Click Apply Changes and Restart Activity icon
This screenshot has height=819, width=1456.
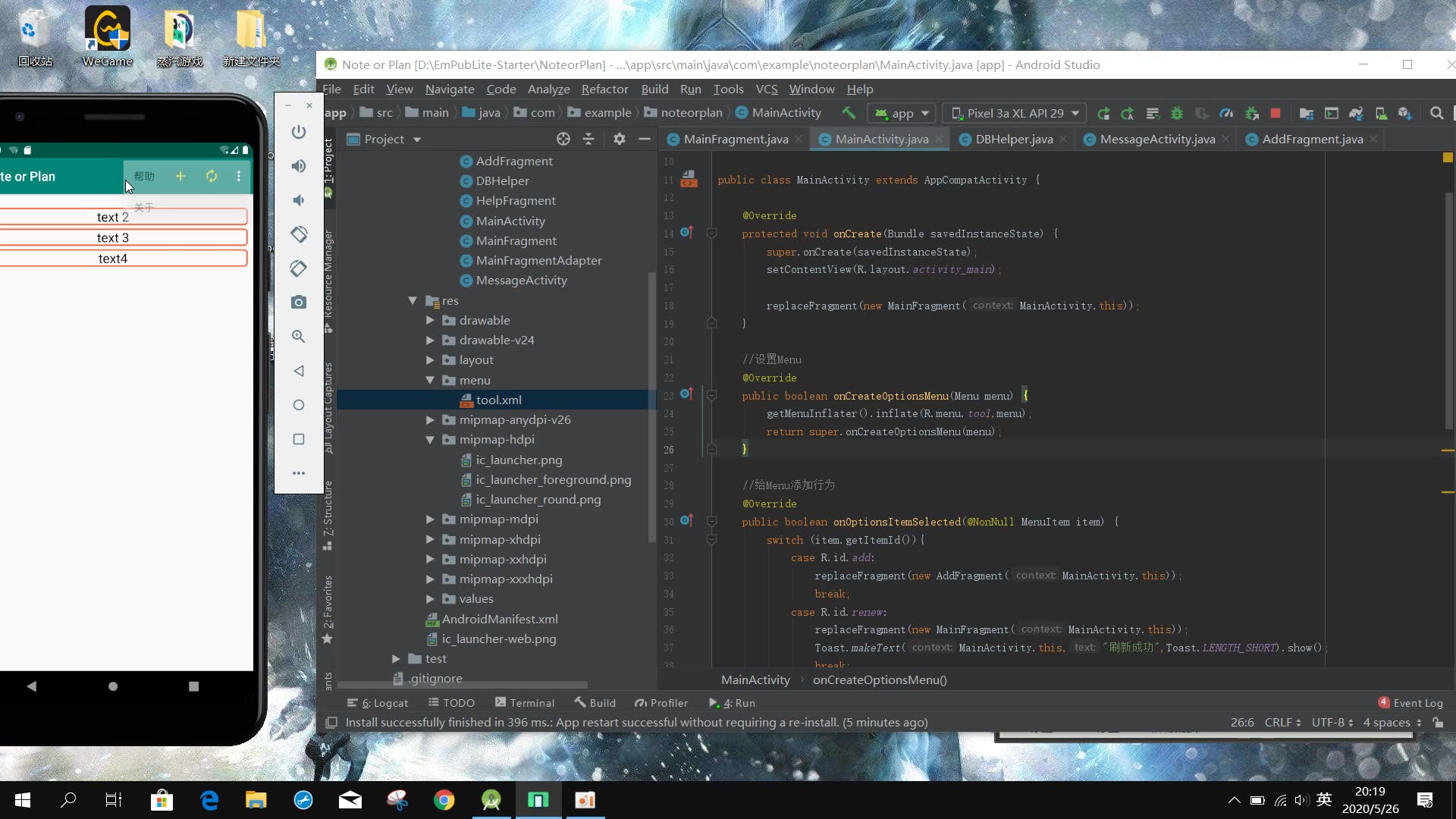pos(1128,113)
